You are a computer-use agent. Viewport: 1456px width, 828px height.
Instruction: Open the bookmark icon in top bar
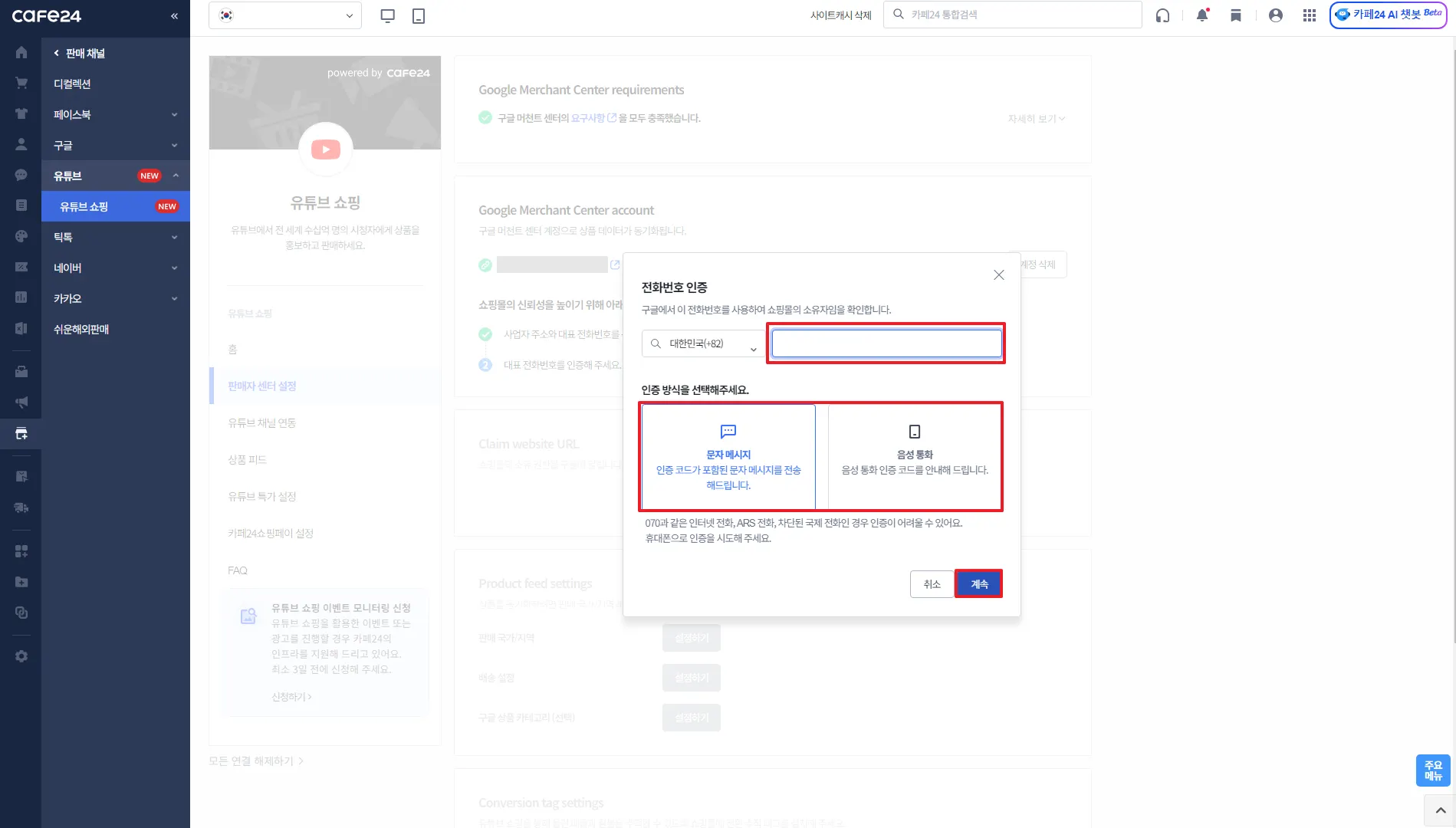pyautogui.click(x=1236, y=15)
